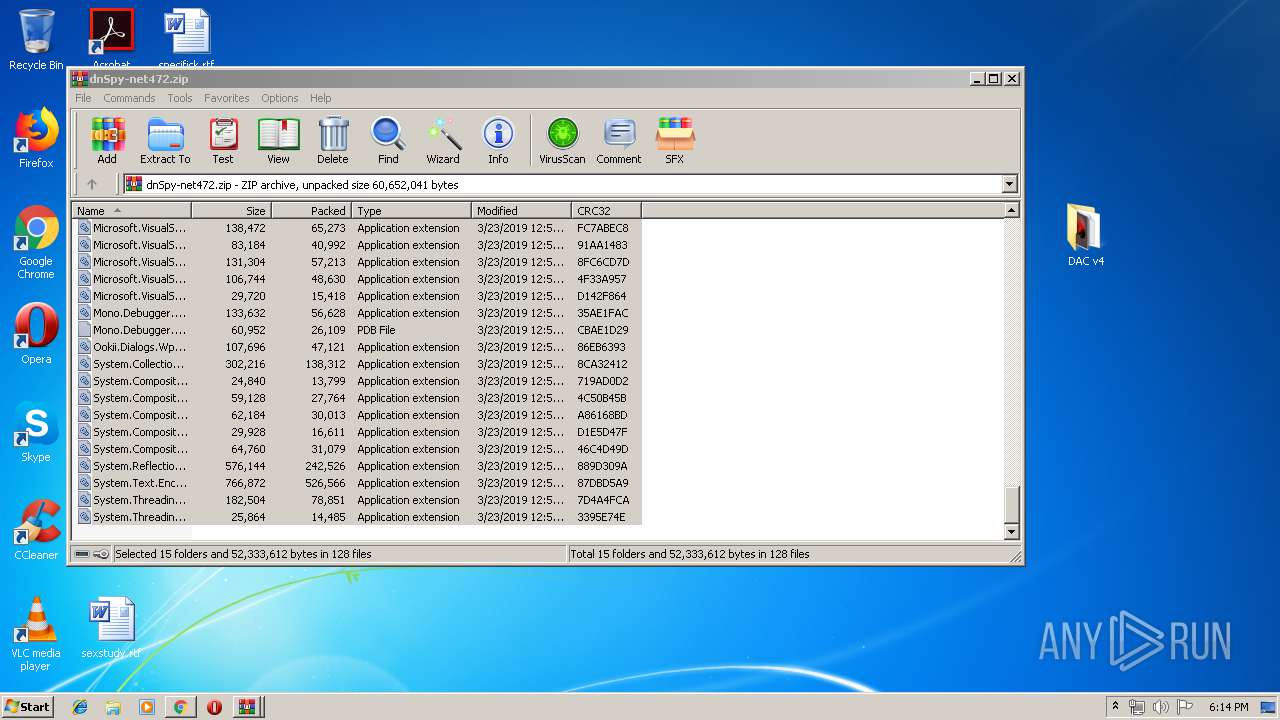1280x720 pixels.
Task: Open Windows Media Player taskbar icon
Action: [x=147, y=707]
